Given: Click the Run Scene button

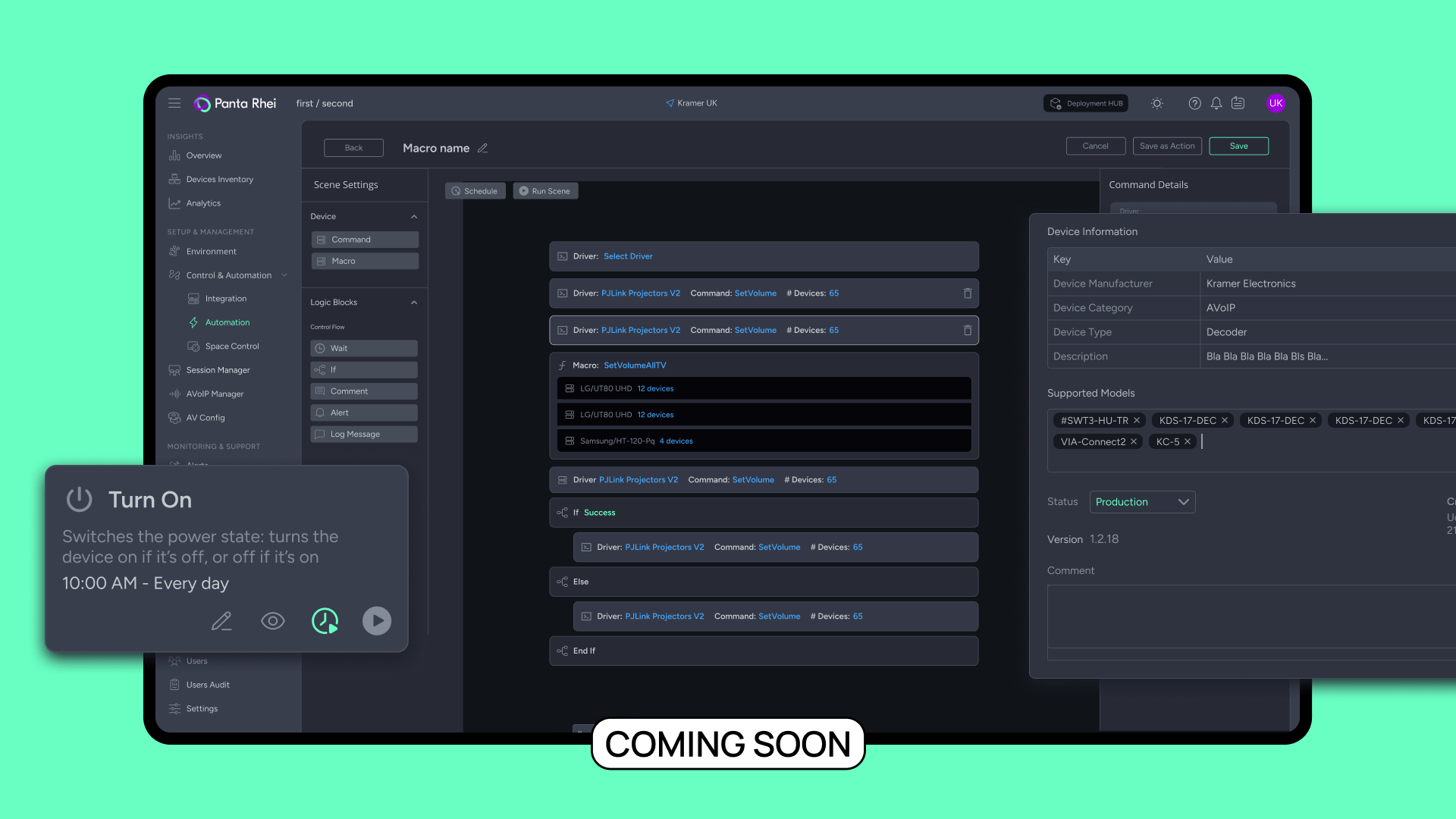Looking at the screenshot, I should (x=545, y=191).
